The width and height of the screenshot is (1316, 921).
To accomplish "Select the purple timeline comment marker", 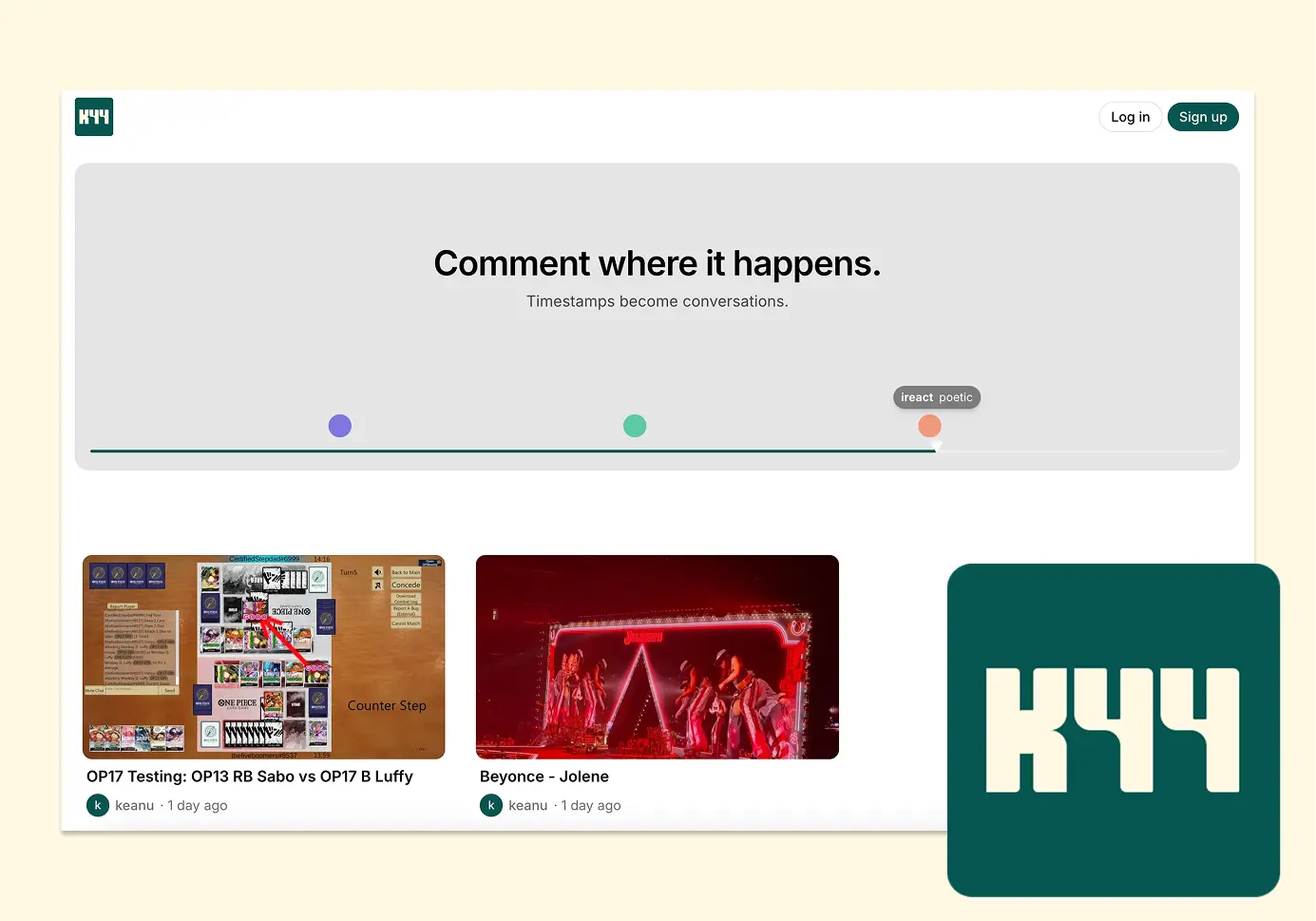I will [x=340, y=426].
